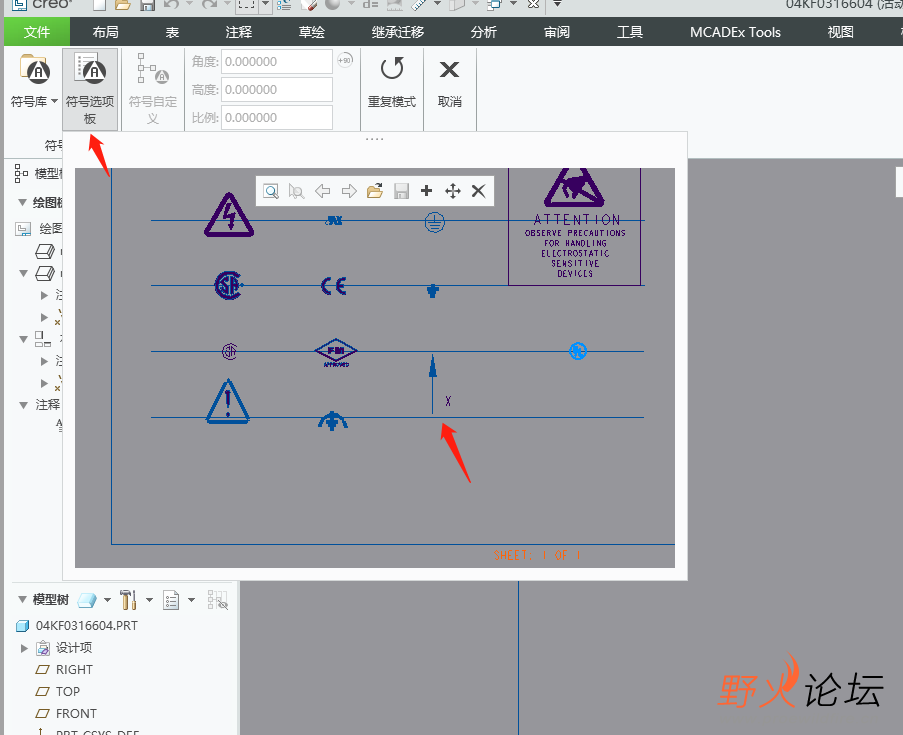Open the quick access toolbar customize dropdown
The width and height of the screenshot is (903, 735).
557,4
